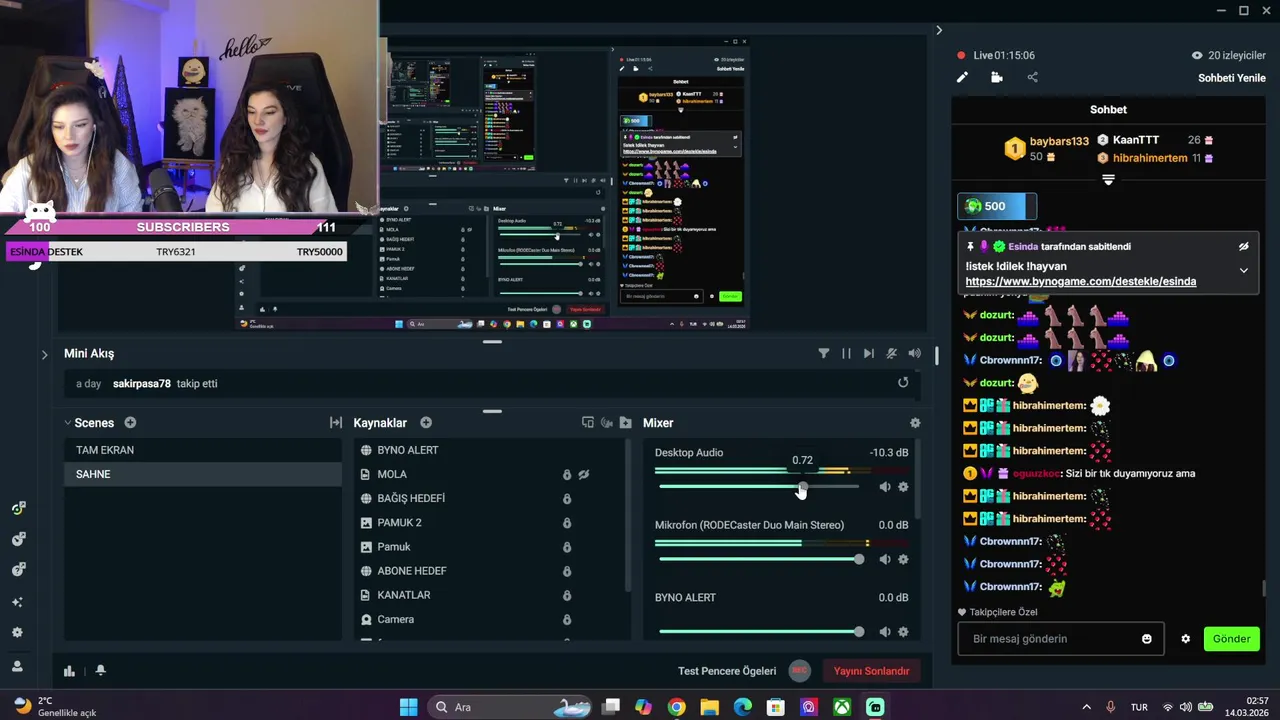Select the BYNO ALERT source
This screenshot has width=1280, height=720.
[490, 450]
